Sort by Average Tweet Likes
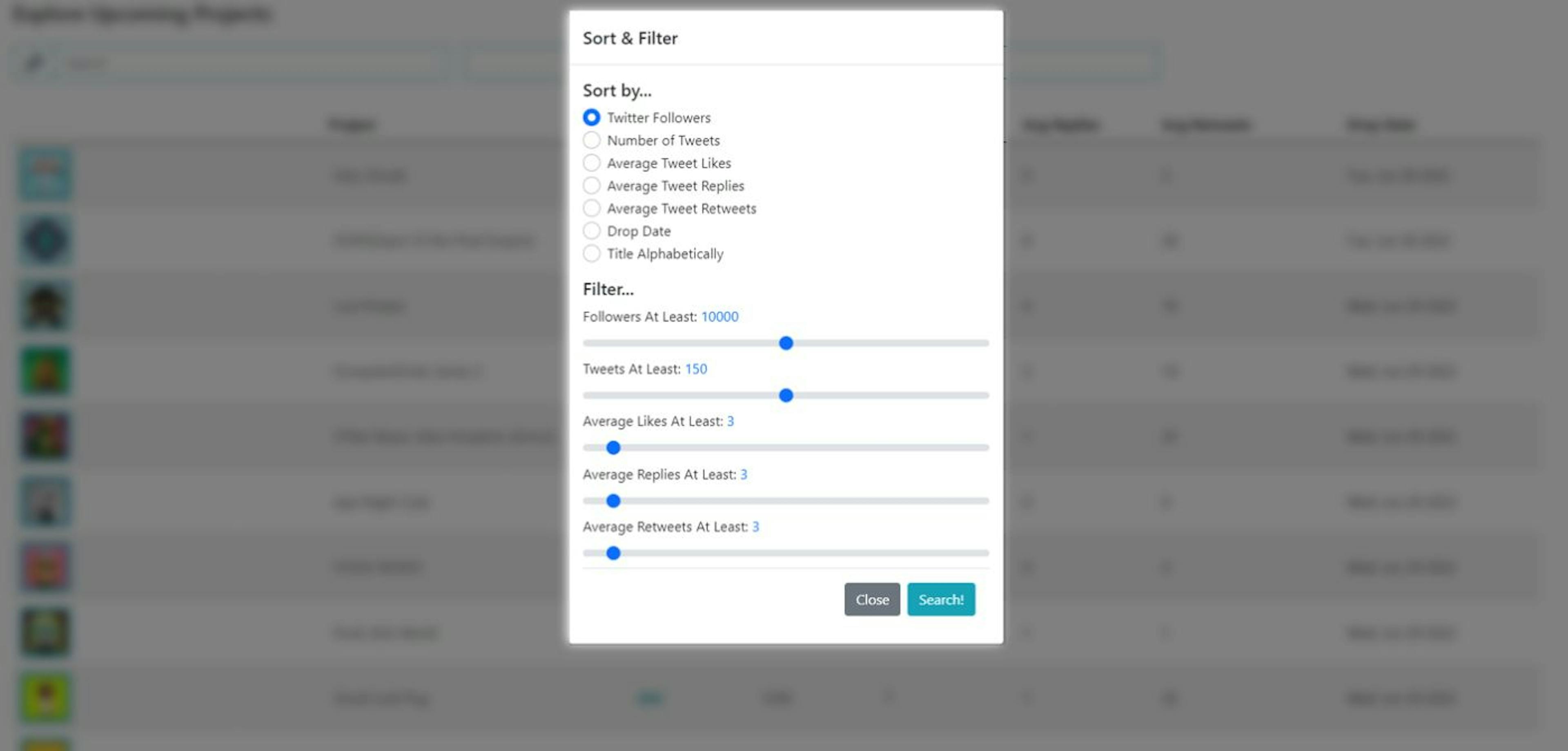 (591, 163)
